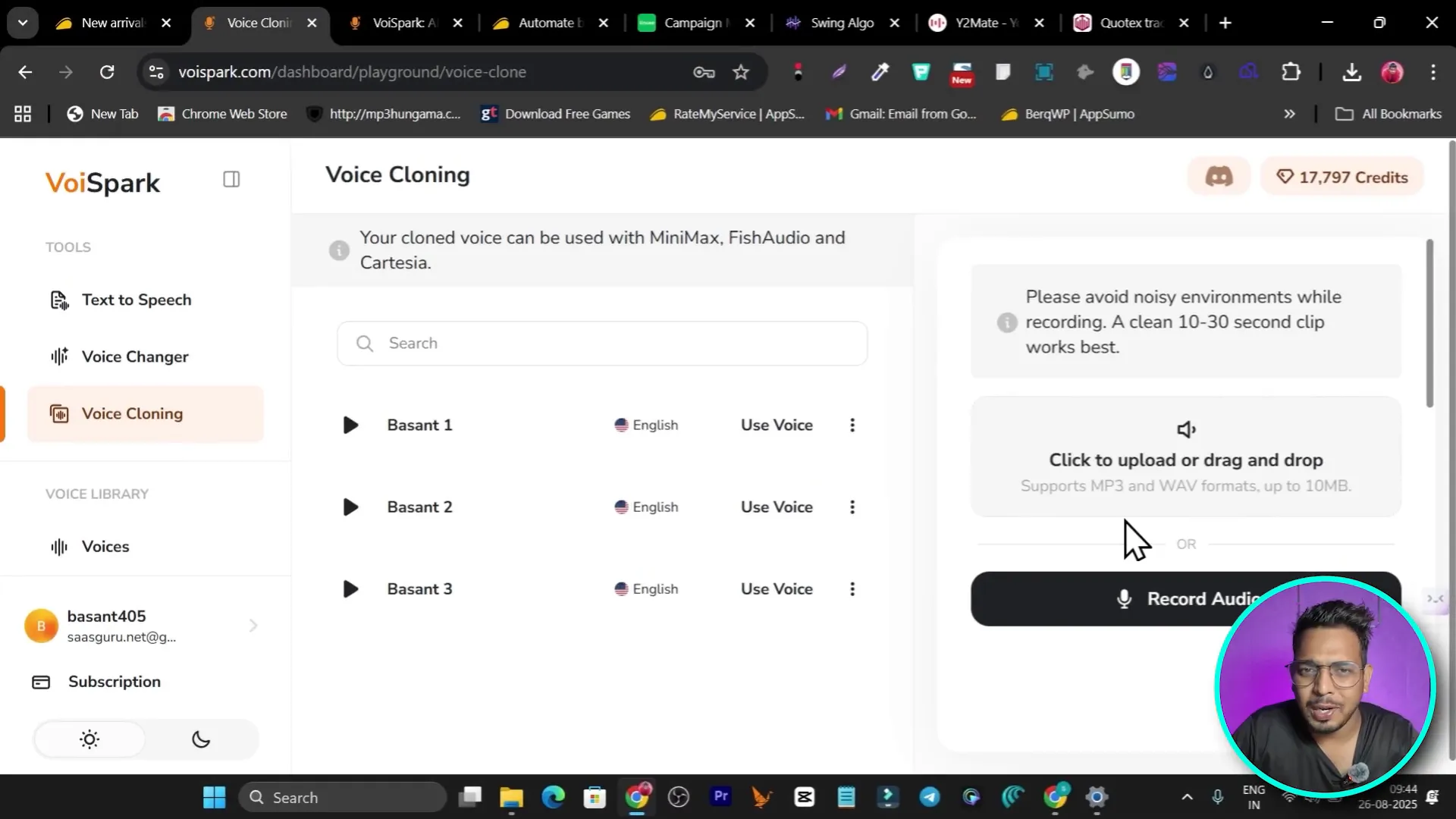Open Chrome extensions puzzle icon
This screenshot has height=819, width=1456.
pyautogui.click(x=1291, y=72)
